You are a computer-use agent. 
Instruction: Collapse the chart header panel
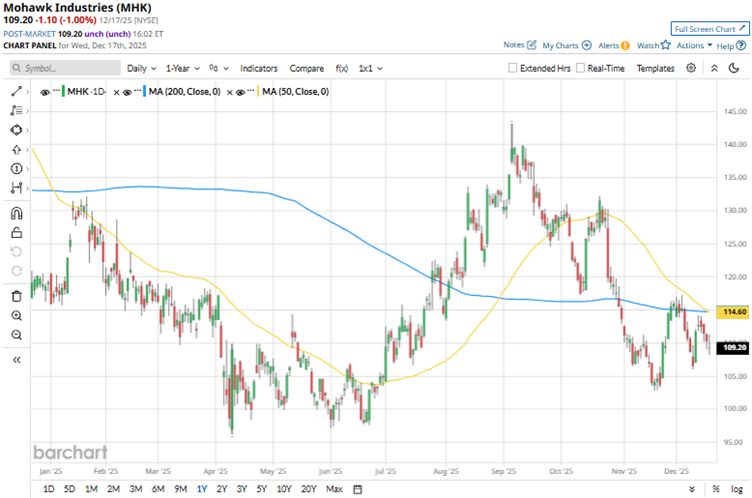[714, 68]
